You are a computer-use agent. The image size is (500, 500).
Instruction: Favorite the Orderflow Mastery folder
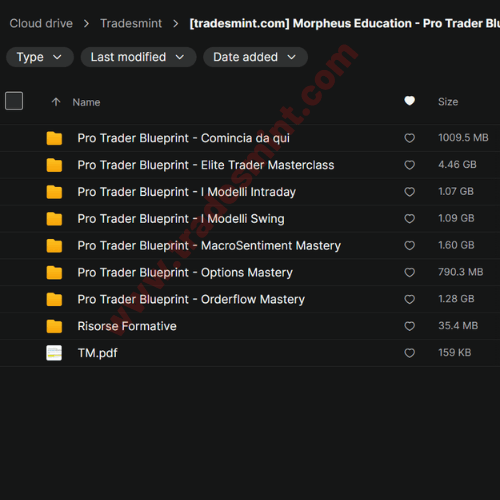(410, 299)
